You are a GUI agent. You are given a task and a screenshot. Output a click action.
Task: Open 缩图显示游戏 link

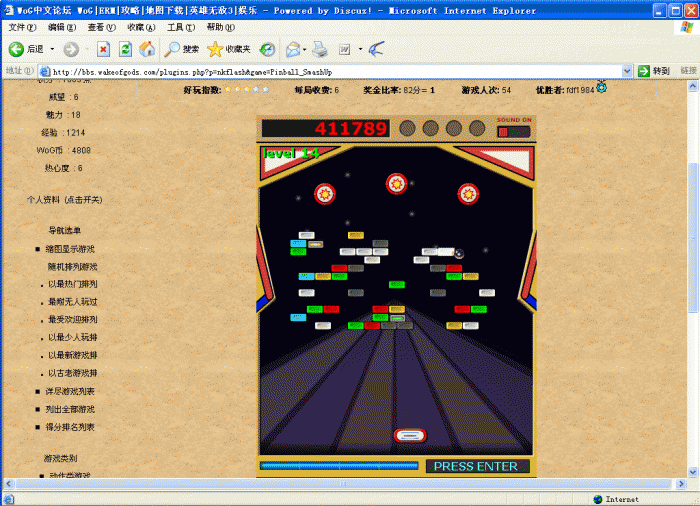70,249
